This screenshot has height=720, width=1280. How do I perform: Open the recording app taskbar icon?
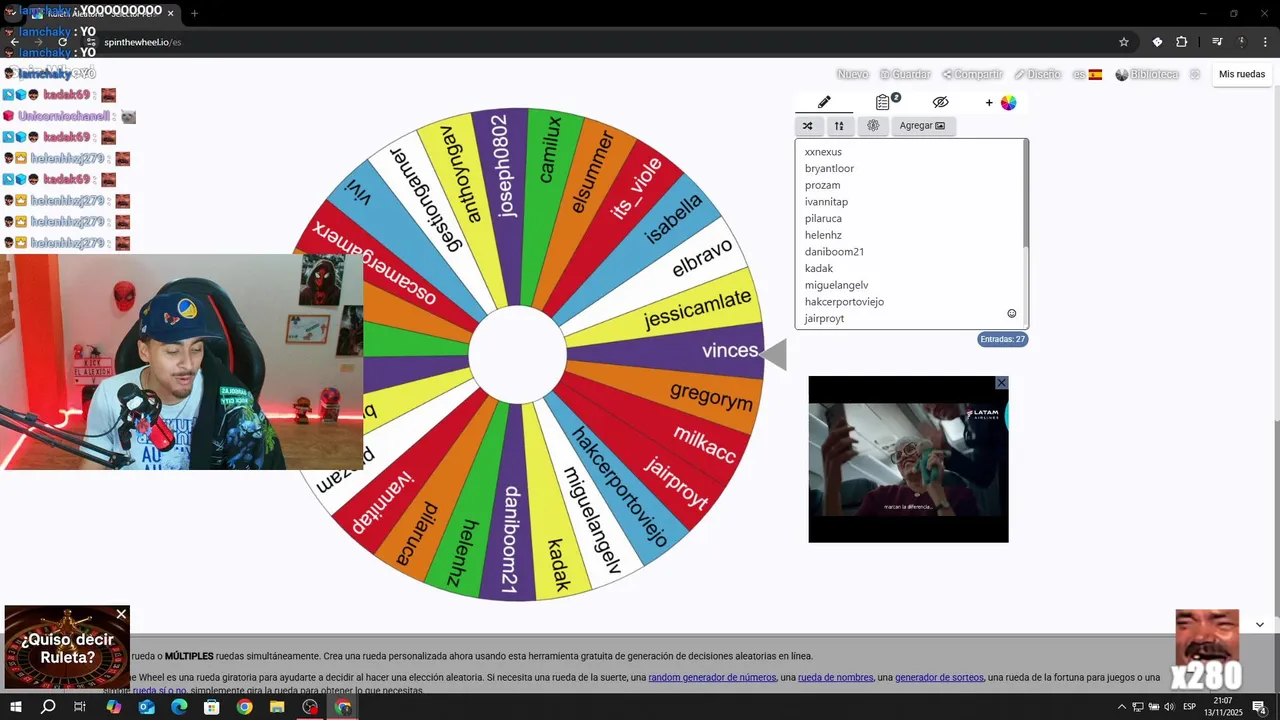point(310,707)
